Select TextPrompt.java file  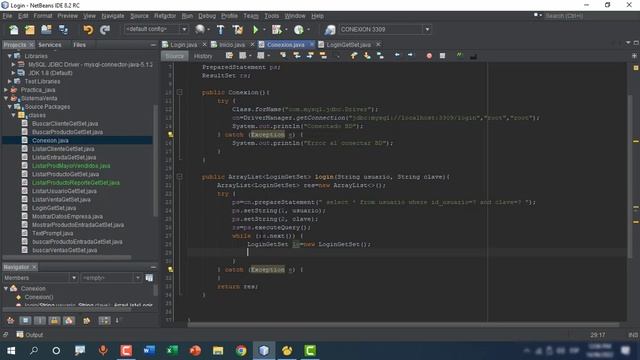[x=52, y=233]
